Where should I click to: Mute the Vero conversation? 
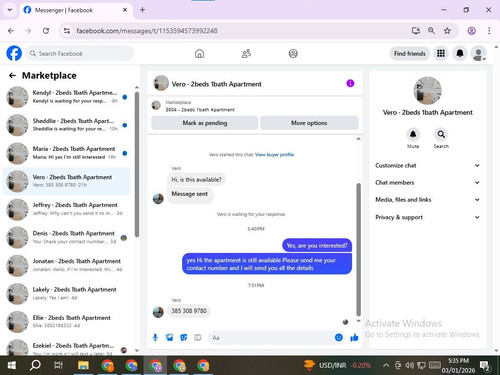pyautogui.click(x=413, y=134)
